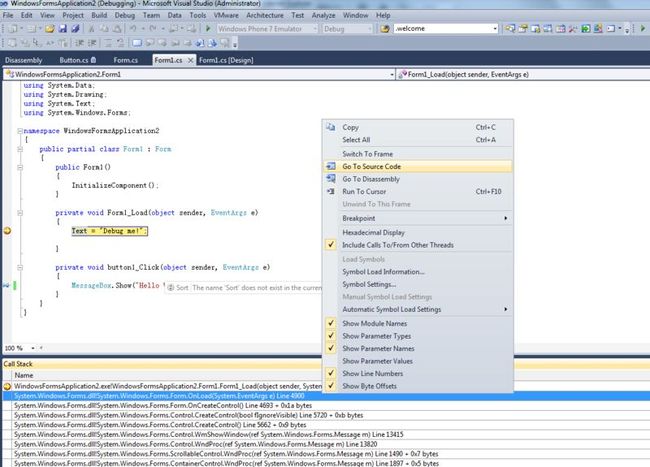Viewport: 650px width, 467px height.
Task: Choose Go To Source Code
Action: (x=417, y=166)
